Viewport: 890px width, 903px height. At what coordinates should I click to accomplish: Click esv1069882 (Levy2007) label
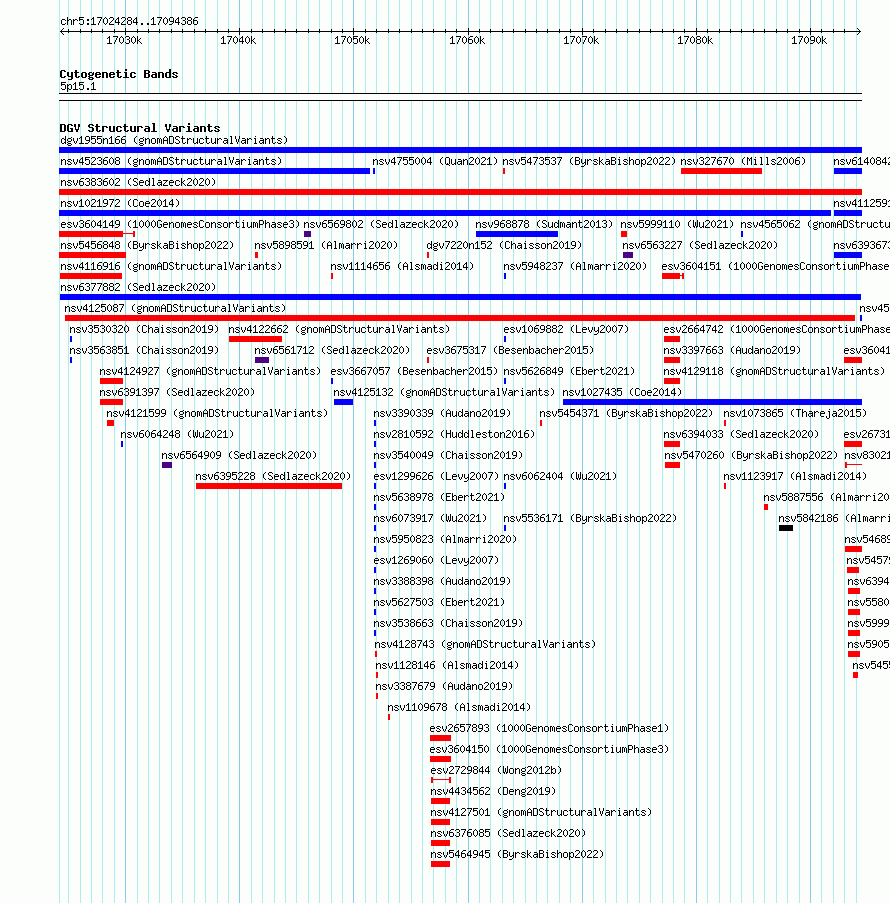566,329
